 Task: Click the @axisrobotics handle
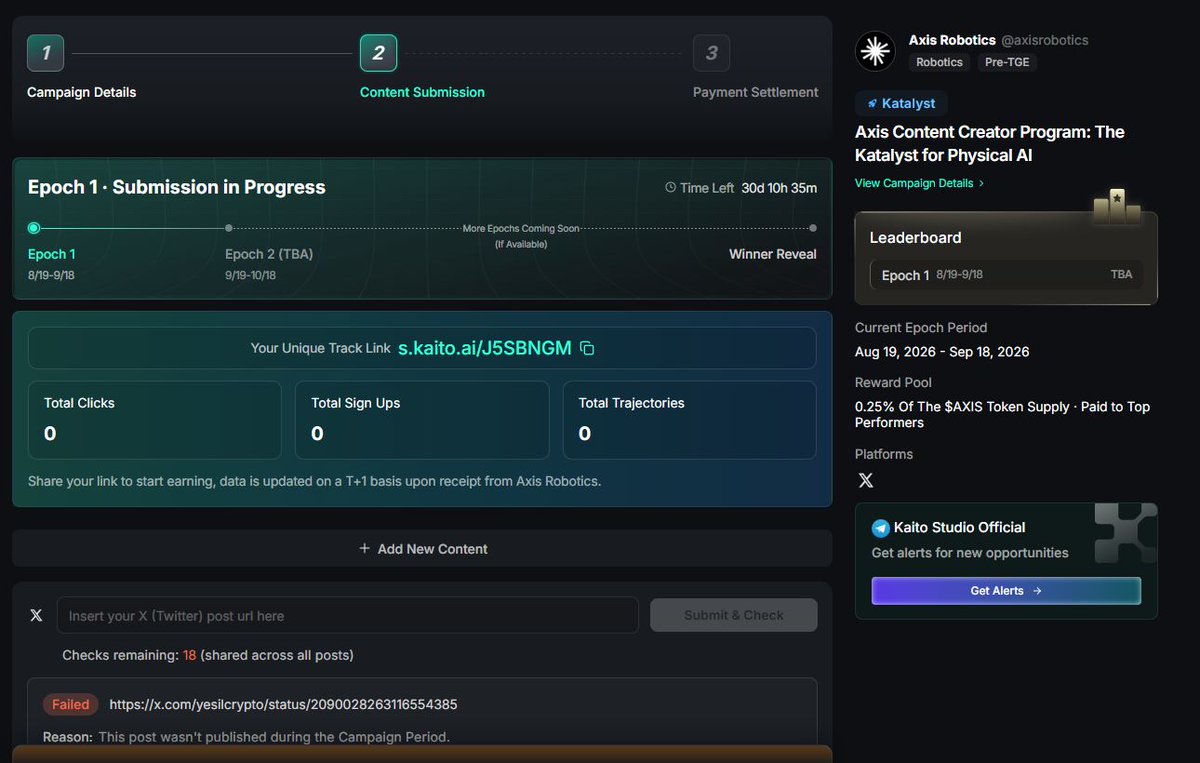(1045, 40)
